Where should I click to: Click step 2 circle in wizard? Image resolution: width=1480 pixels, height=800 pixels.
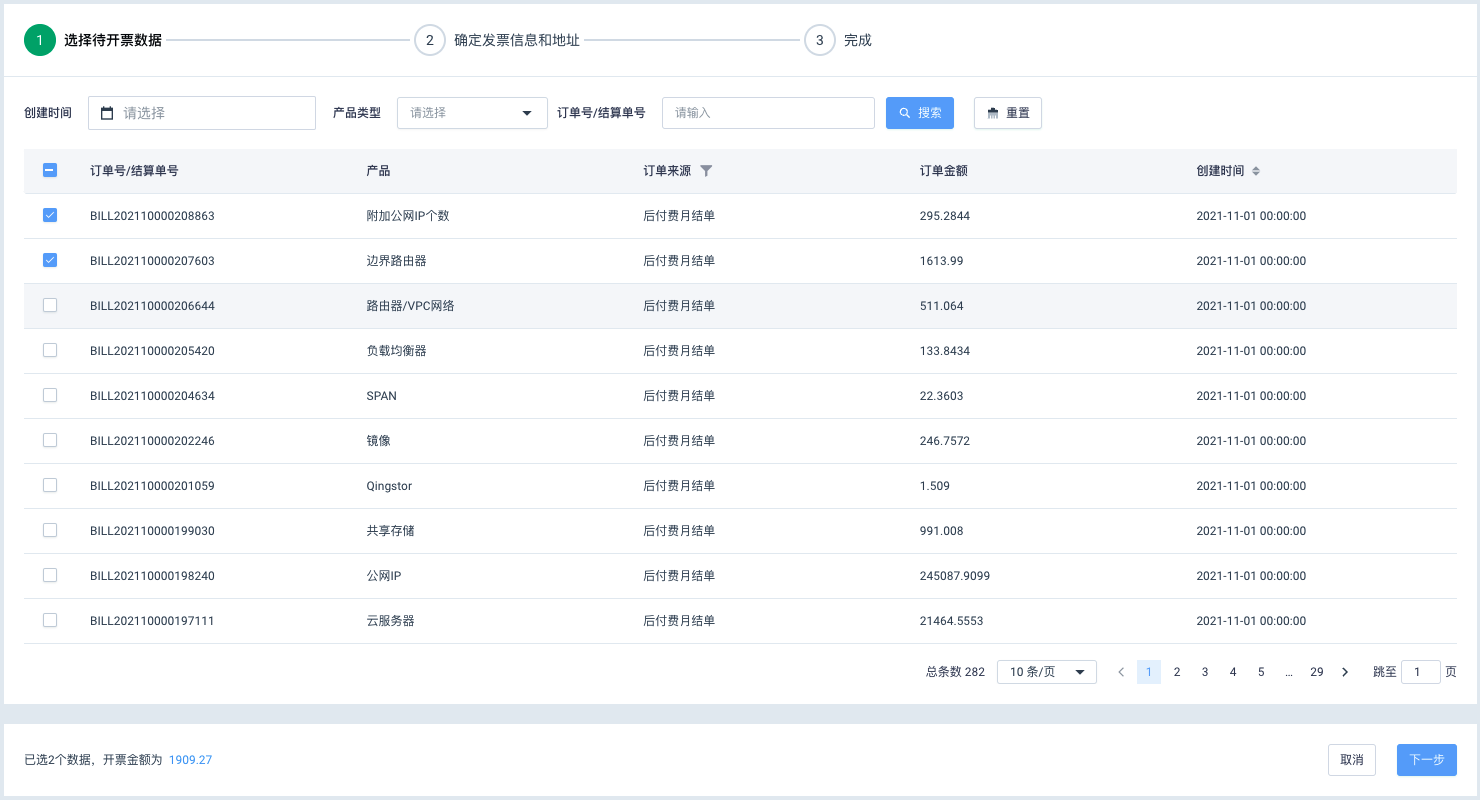(429, 40)
